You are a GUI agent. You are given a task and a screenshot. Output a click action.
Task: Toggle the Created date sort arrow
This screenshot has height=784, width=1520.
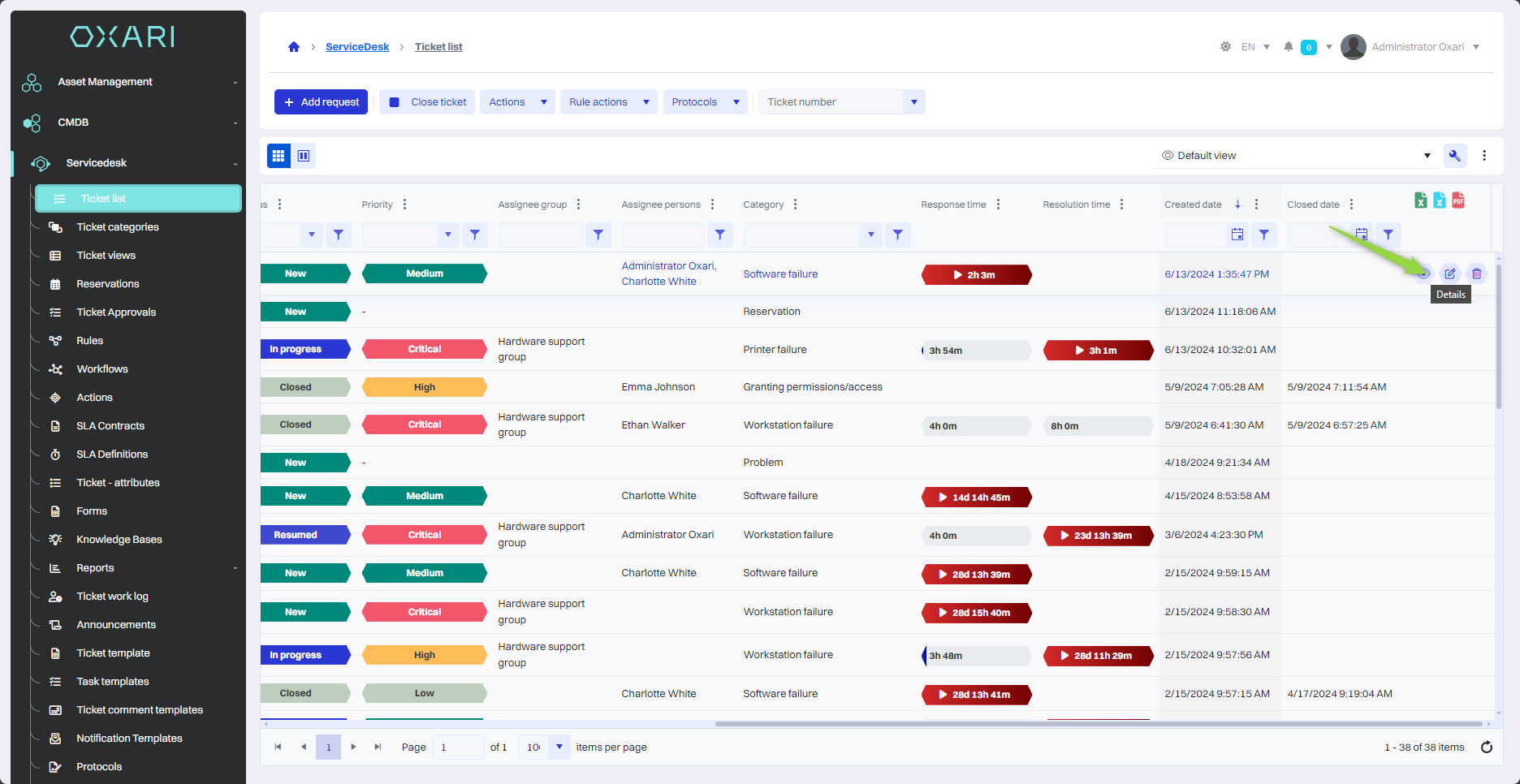(1237, 205)
